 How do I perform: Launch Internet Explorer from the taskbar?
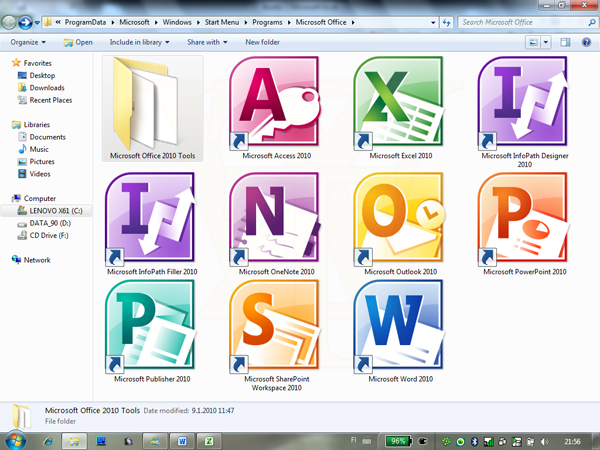[x=48, y=441]
